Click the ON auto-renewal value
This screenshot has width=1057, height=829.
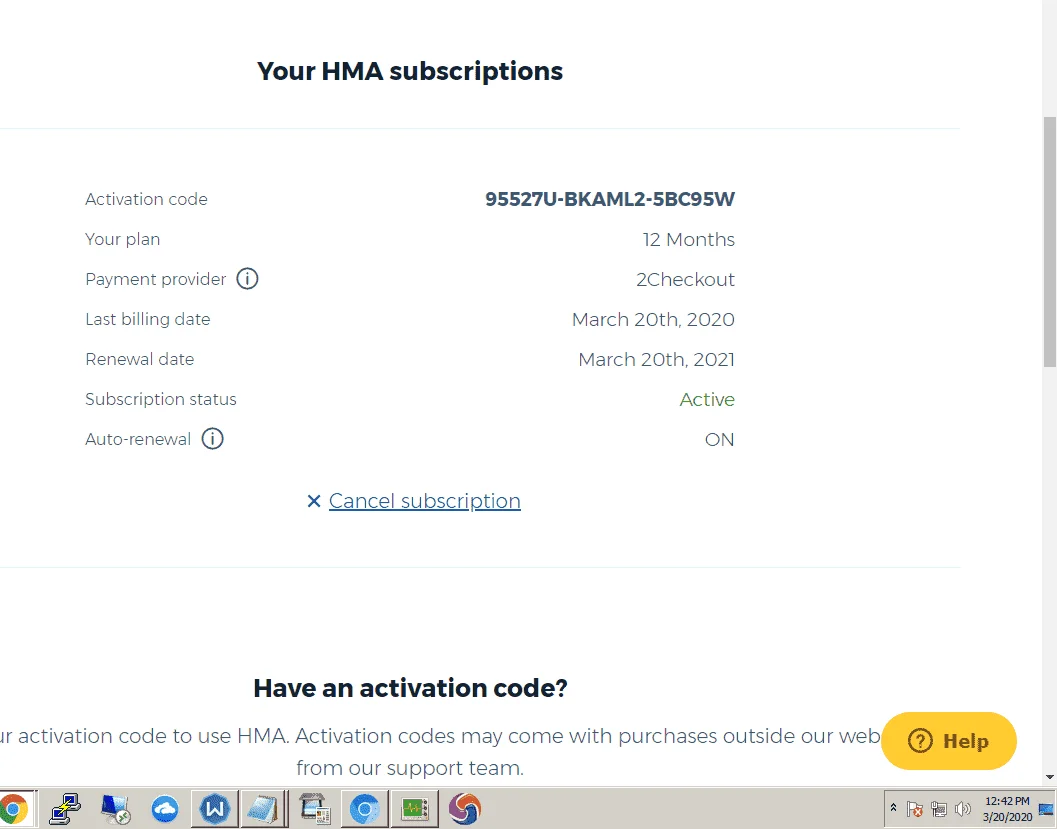point(719,439)
